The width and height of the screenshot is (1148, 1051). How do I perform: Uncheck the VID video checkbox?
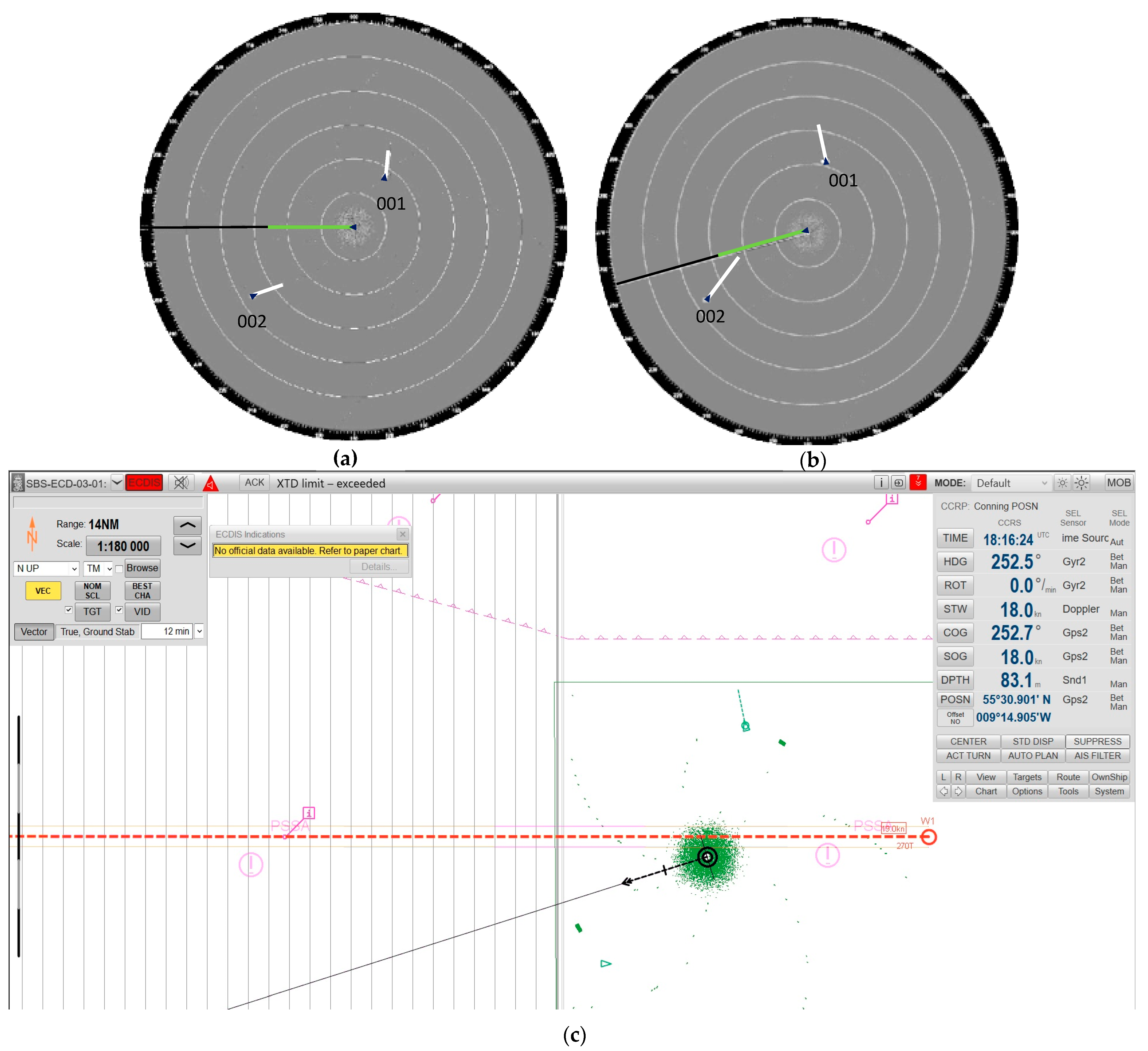(x=119, y=610)
